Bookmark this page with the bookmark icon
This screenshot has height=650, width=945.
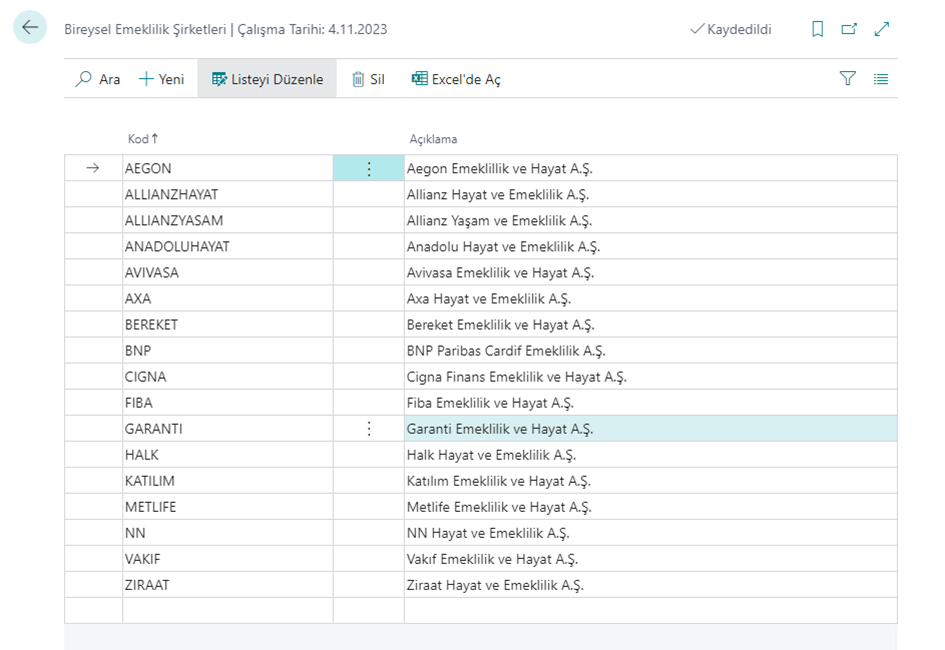click(x=817, y=29)
